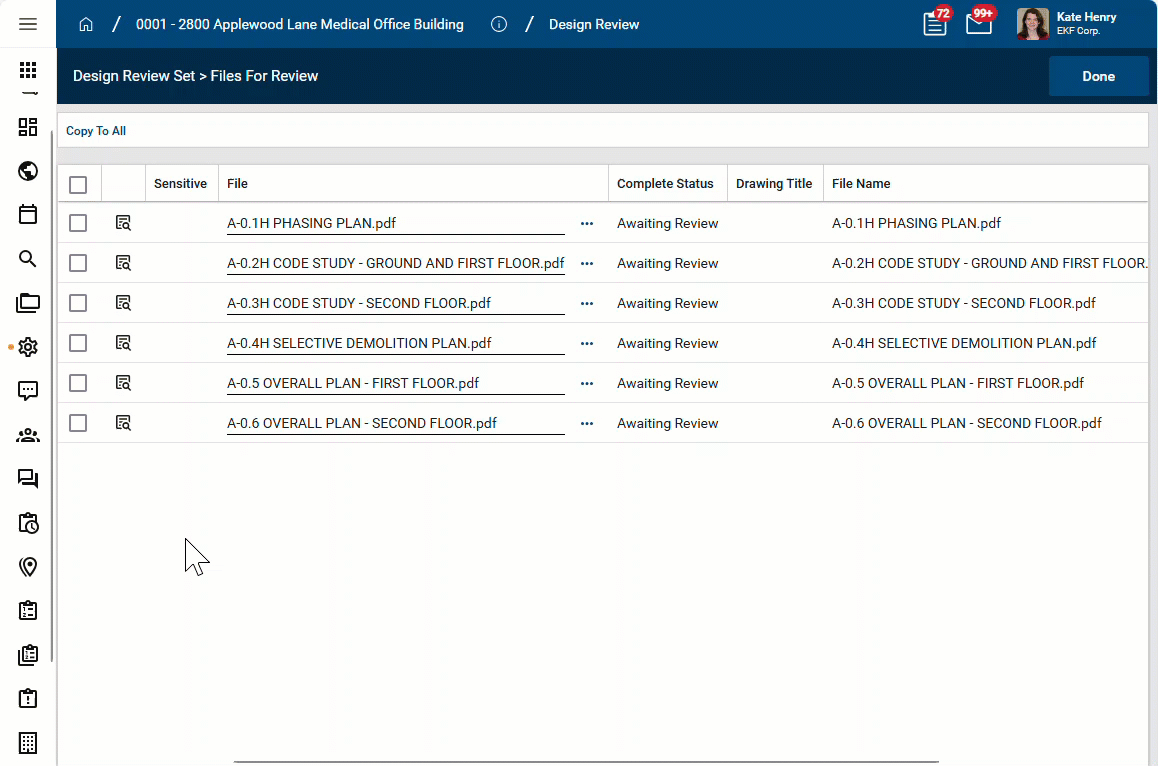Expand options for A-0.6 OVERALL PLAN file
Image resolution: width=1158 pixels, height=766 pixels.
[x=587, y=423]
